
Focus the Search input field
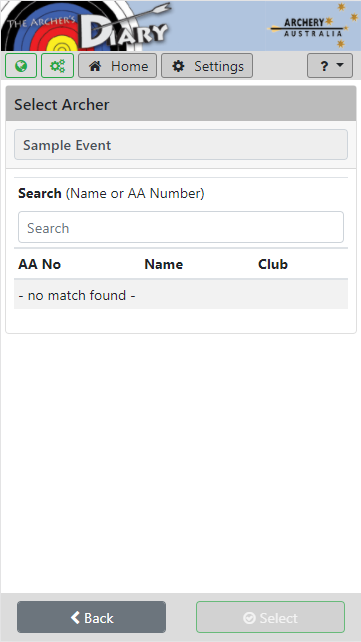[181, 227]
